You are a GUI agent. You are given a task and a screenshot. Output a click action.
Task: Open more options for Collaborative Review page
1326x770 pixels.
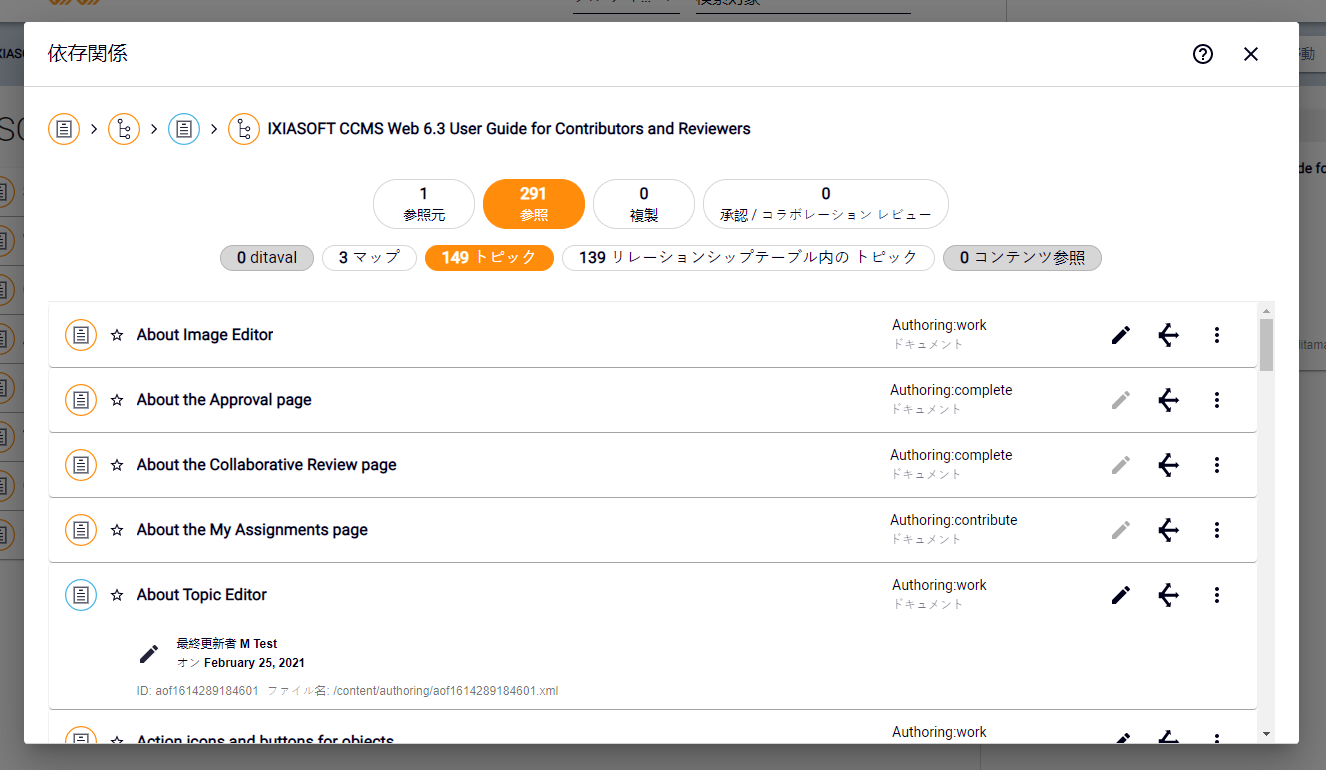click(x=1217, y=465)
